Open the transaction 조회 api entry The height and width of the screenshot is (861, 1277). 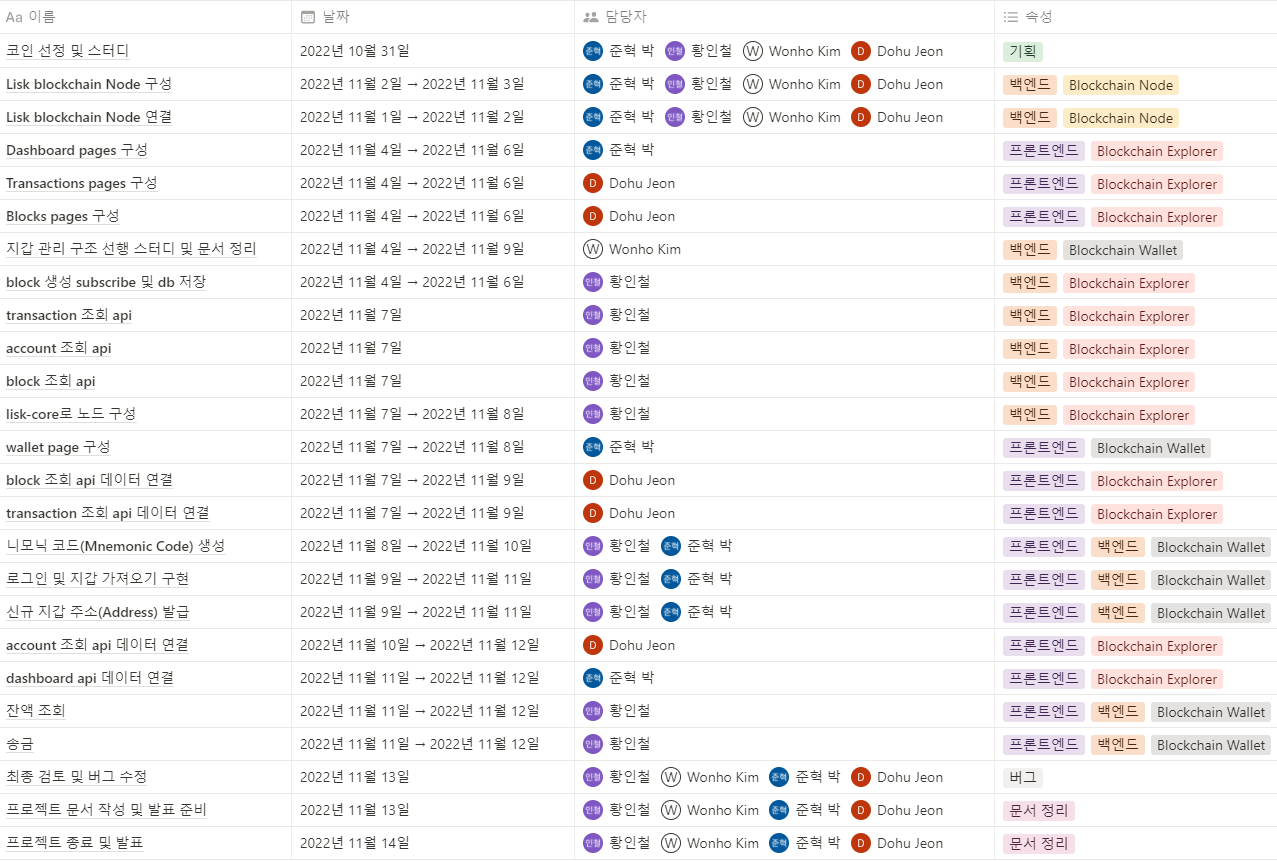[69, 315]
